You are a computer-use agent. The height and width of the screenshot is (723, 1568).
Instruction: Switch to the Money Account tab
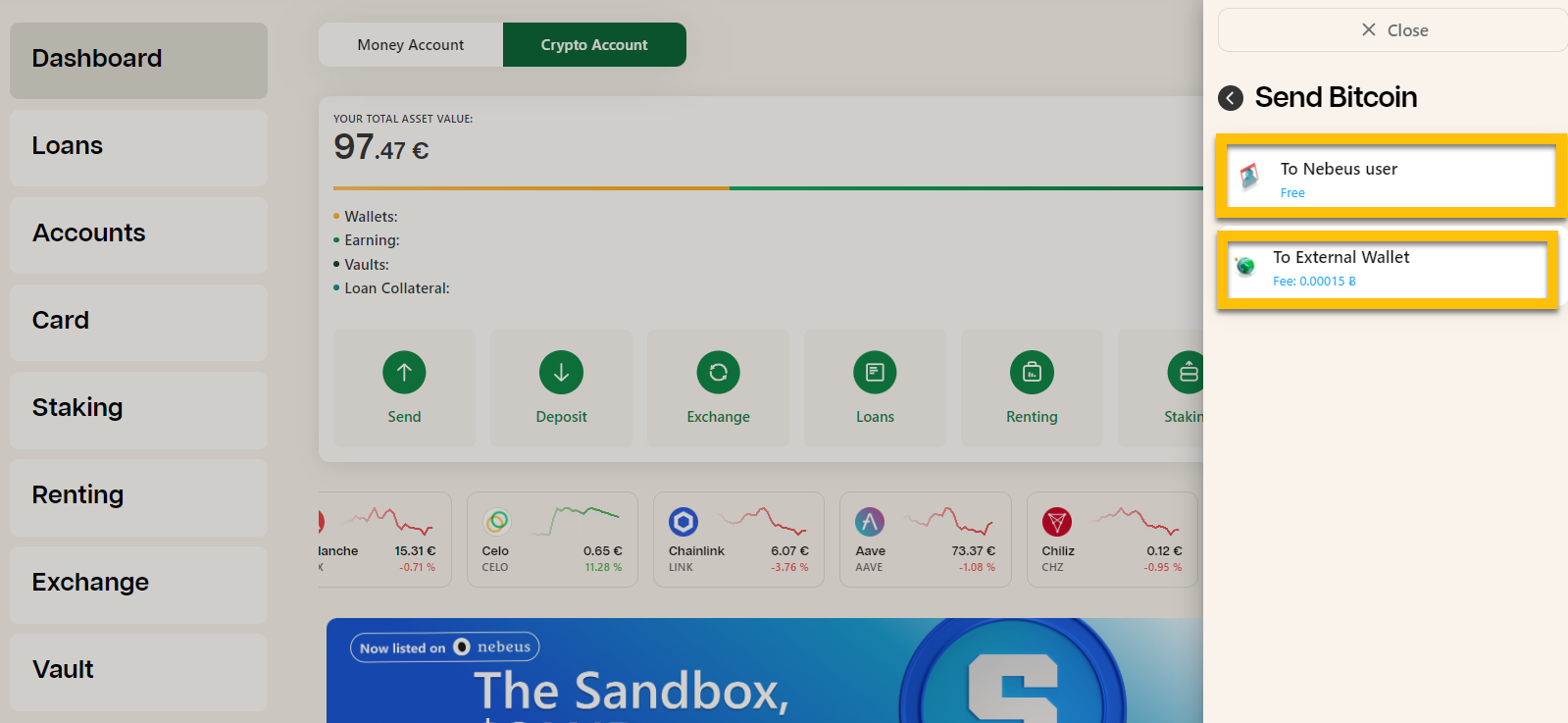(x=411, y=45)
